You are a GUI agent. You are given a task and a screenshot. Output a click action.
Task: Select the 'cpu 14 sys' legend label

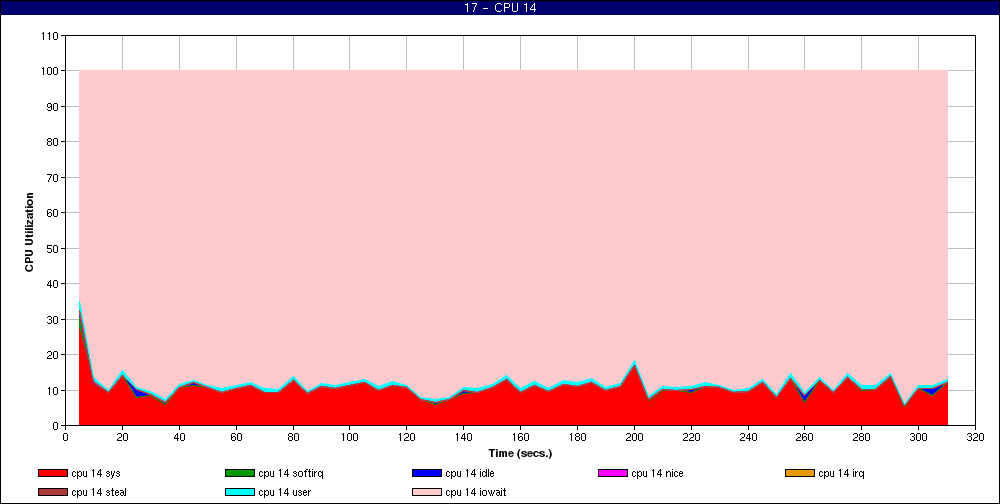(x=96, y=473)
